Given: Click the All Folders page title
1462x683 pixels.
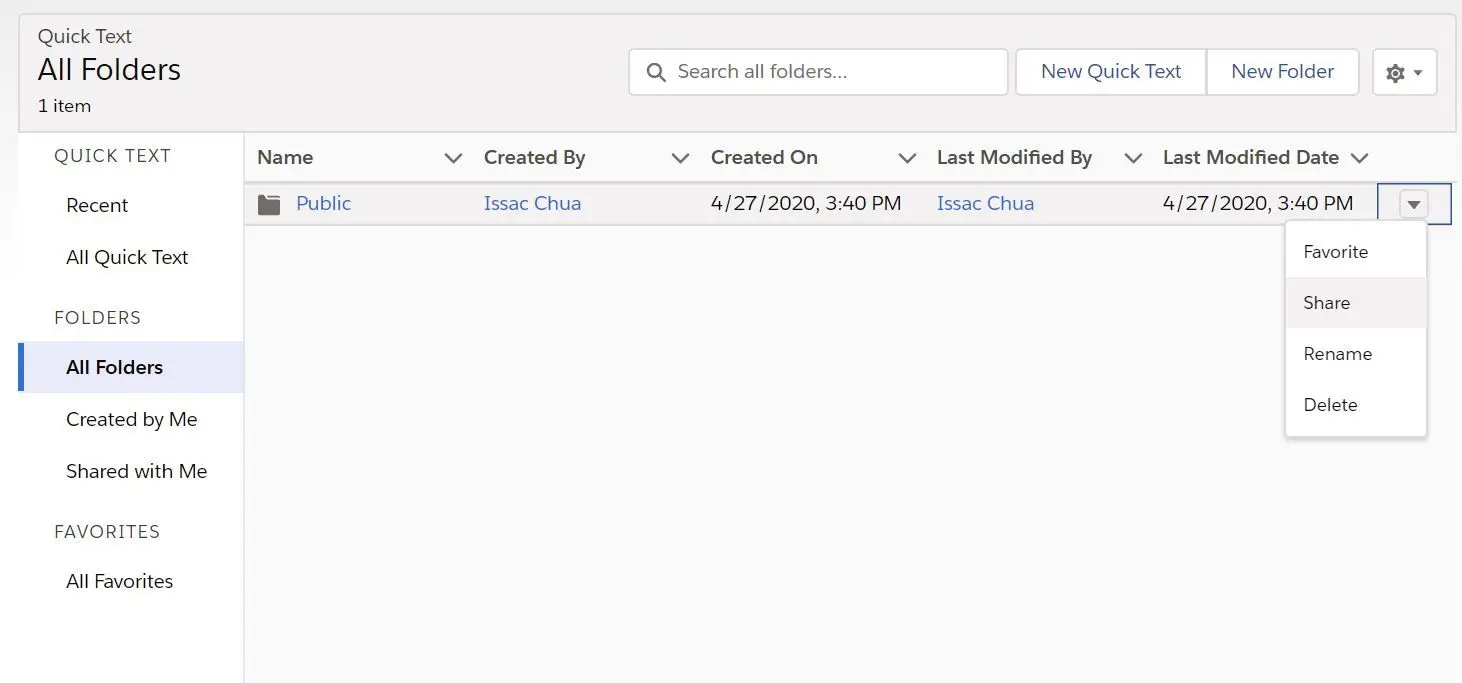Looking at the screenshot, I should tap(109, 70).
